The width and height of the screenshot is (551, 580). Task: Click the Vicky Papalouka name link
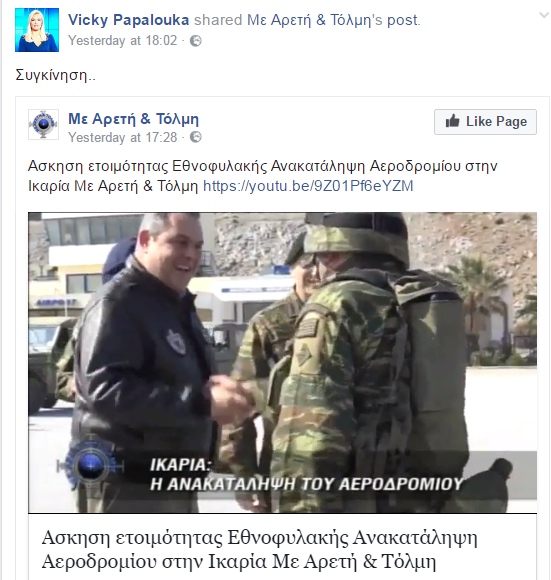point(128,20)
